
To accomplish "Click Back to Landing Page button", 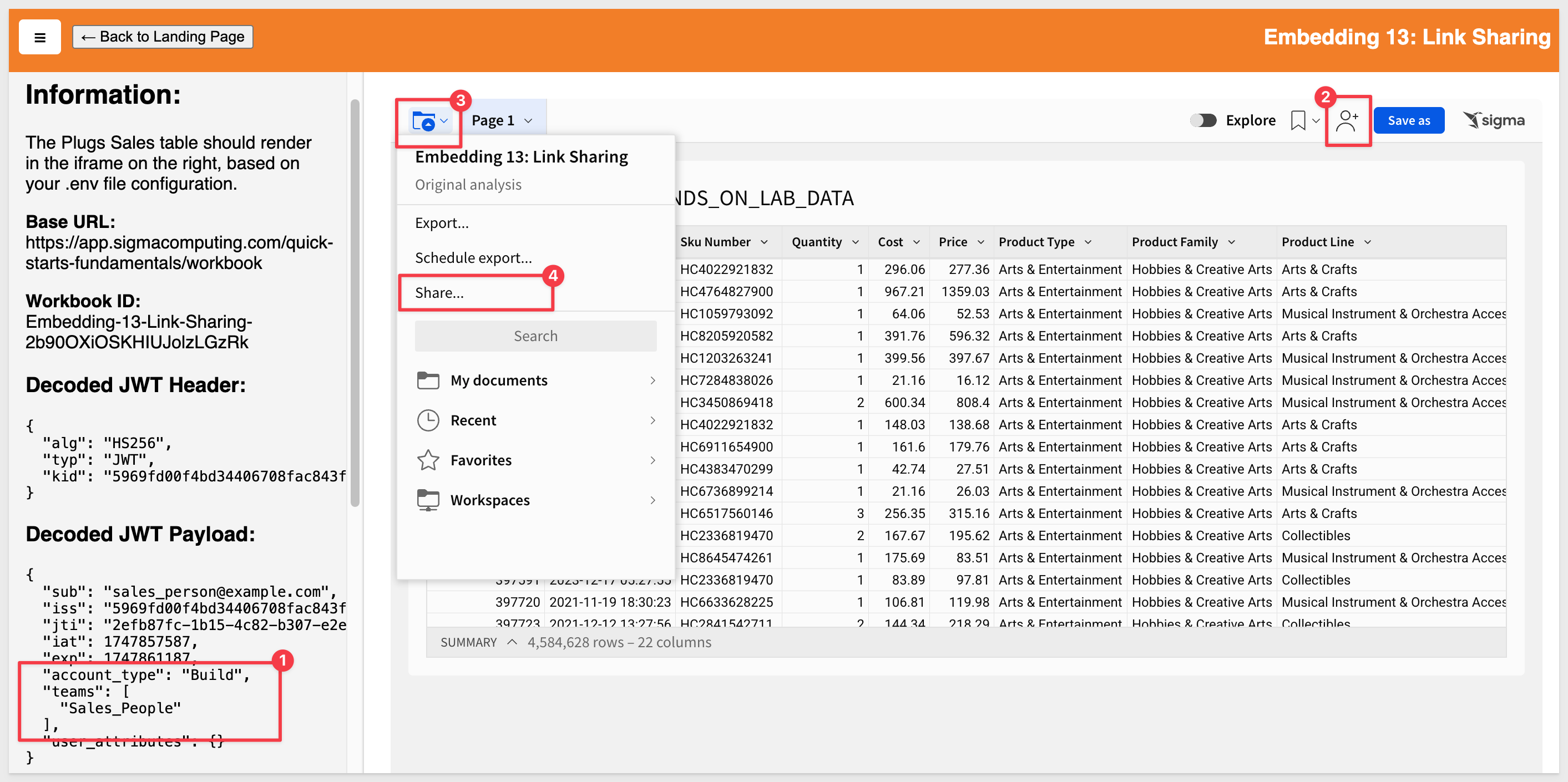I will coord(163,37).
